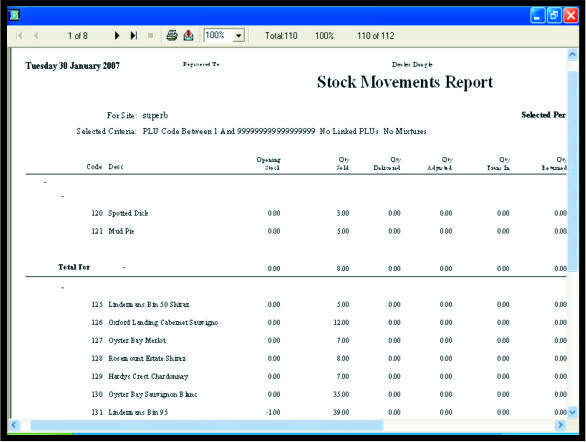This screenshot has width=586, height=442.
Task: Click the application icon in title bar
Action: coord(14,15)
